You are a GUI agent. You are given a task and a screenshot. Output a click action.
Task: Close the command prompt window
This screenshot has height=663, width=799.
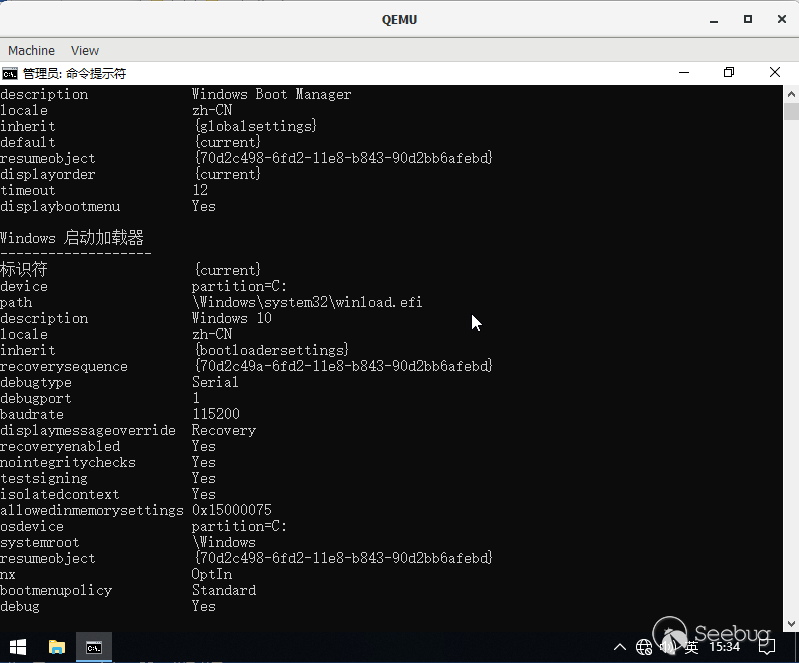coord(775,72)
